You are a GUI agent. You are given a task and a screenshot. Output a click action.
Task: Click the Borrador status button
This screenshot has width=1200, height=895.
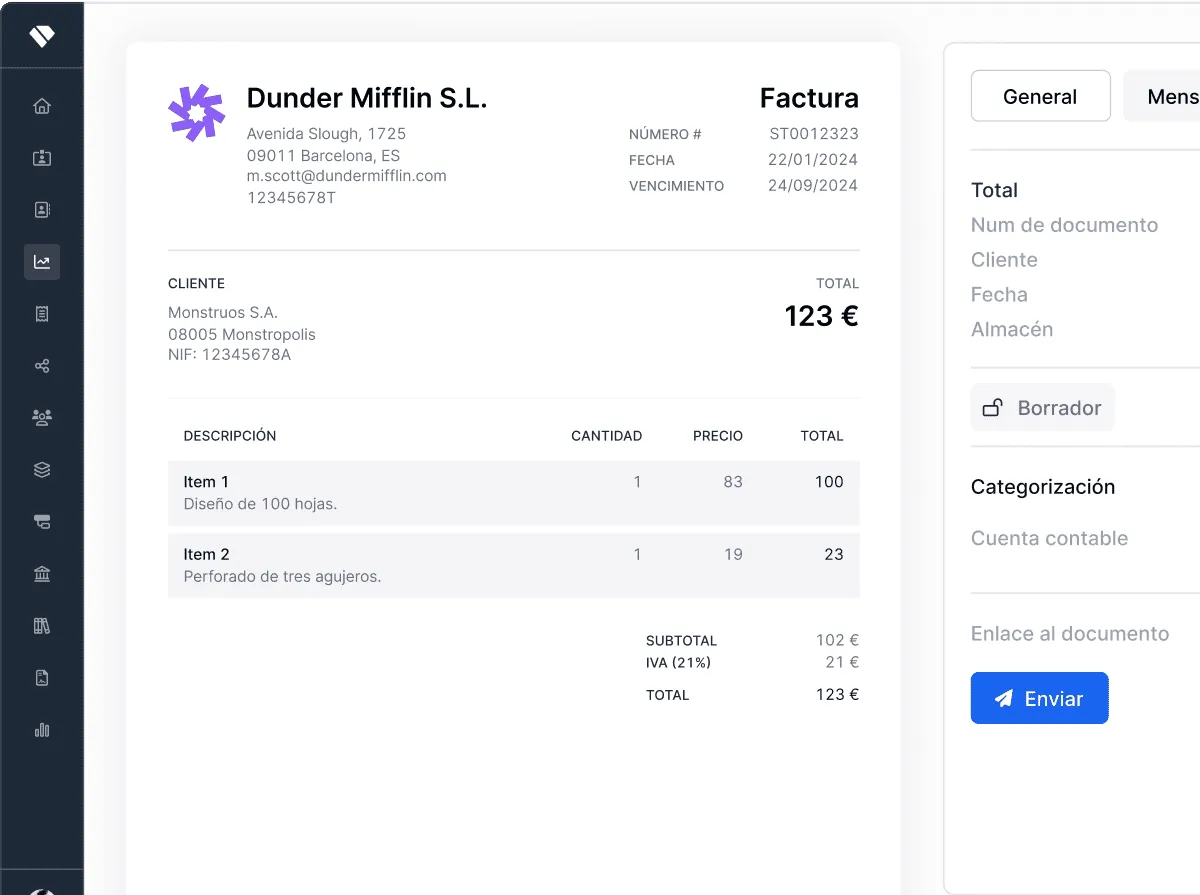point(1042,408)
